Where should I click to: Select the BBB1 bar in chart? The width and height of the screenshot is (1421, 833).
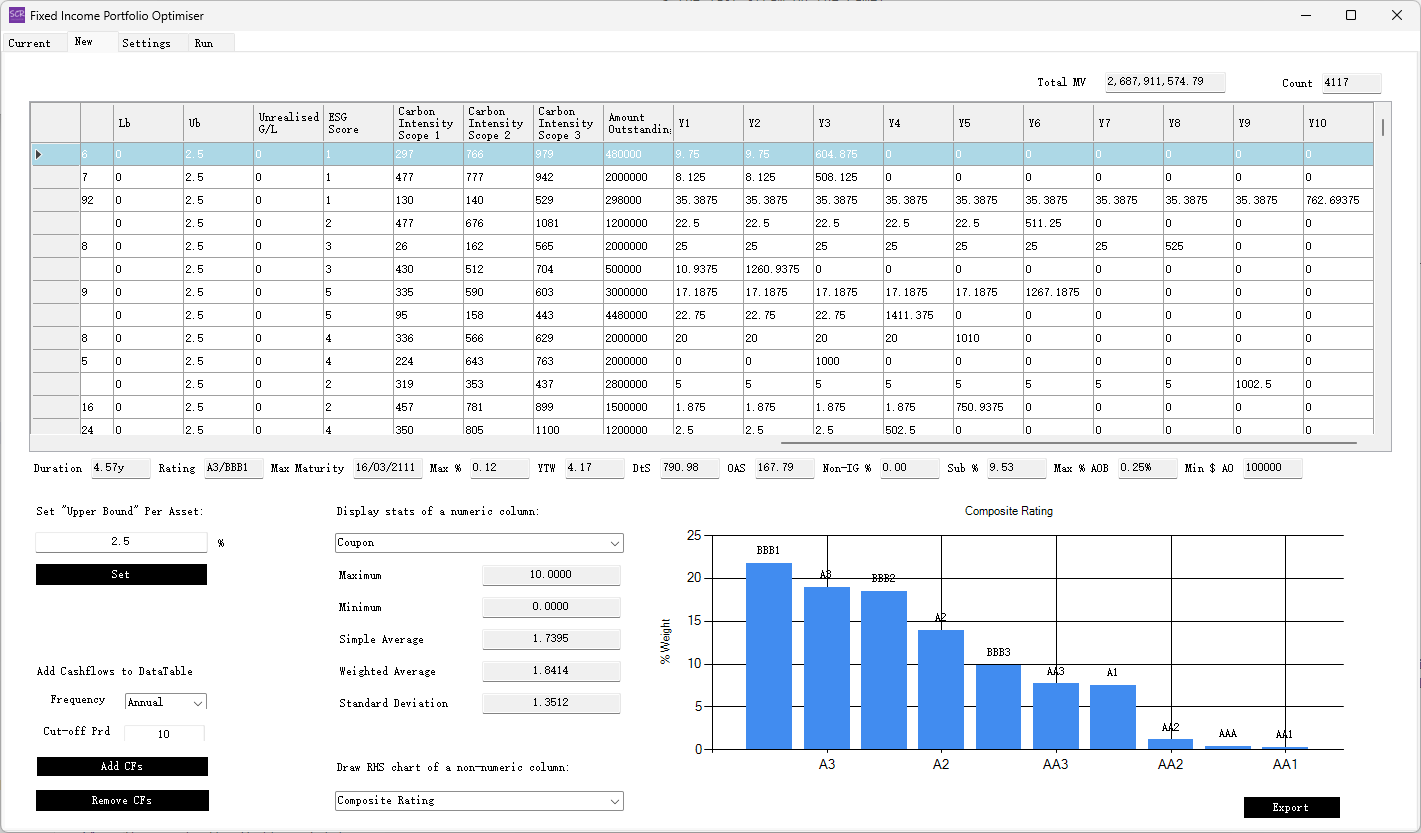click(768, 655)
